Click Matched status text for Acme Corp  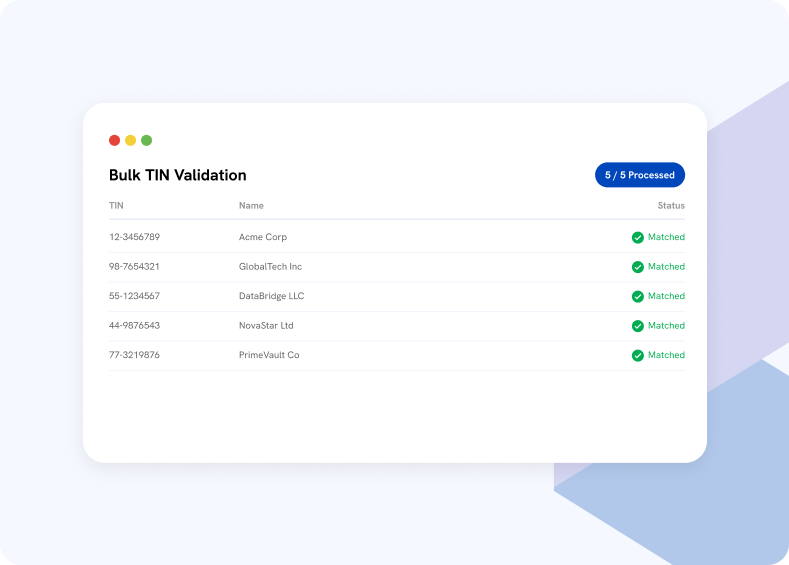pyautogui.click(x=666, y=237)
